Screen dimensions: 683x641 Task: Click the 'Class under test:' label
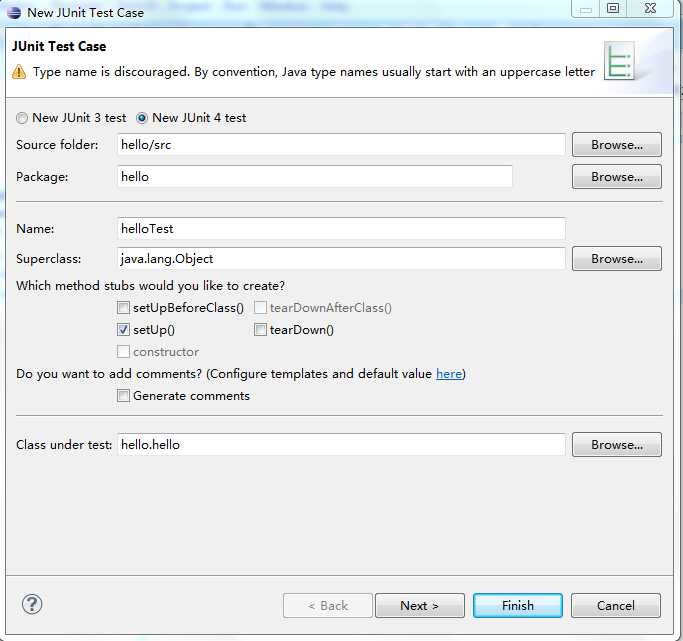(x=64, y=445)
